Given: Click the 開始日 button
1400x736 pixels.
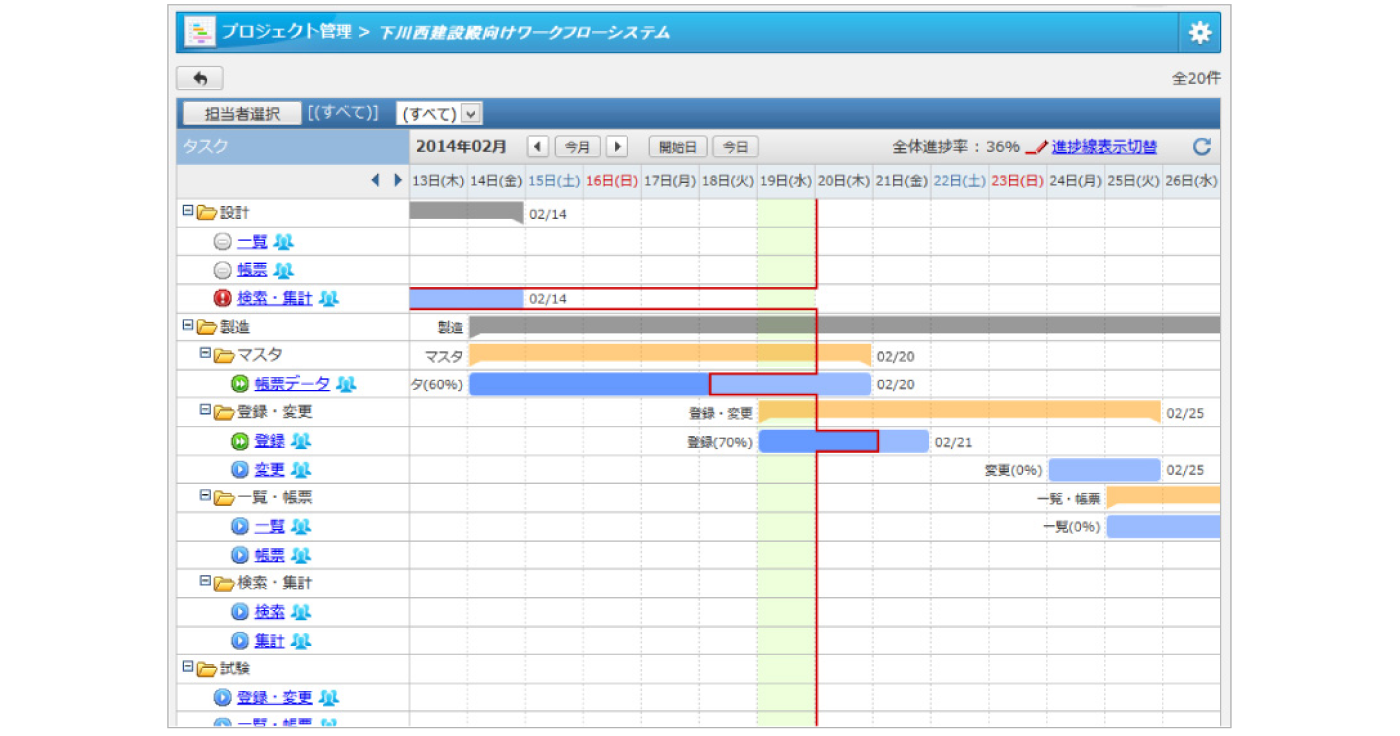Looking at the screenshot, I should (678, 147).
